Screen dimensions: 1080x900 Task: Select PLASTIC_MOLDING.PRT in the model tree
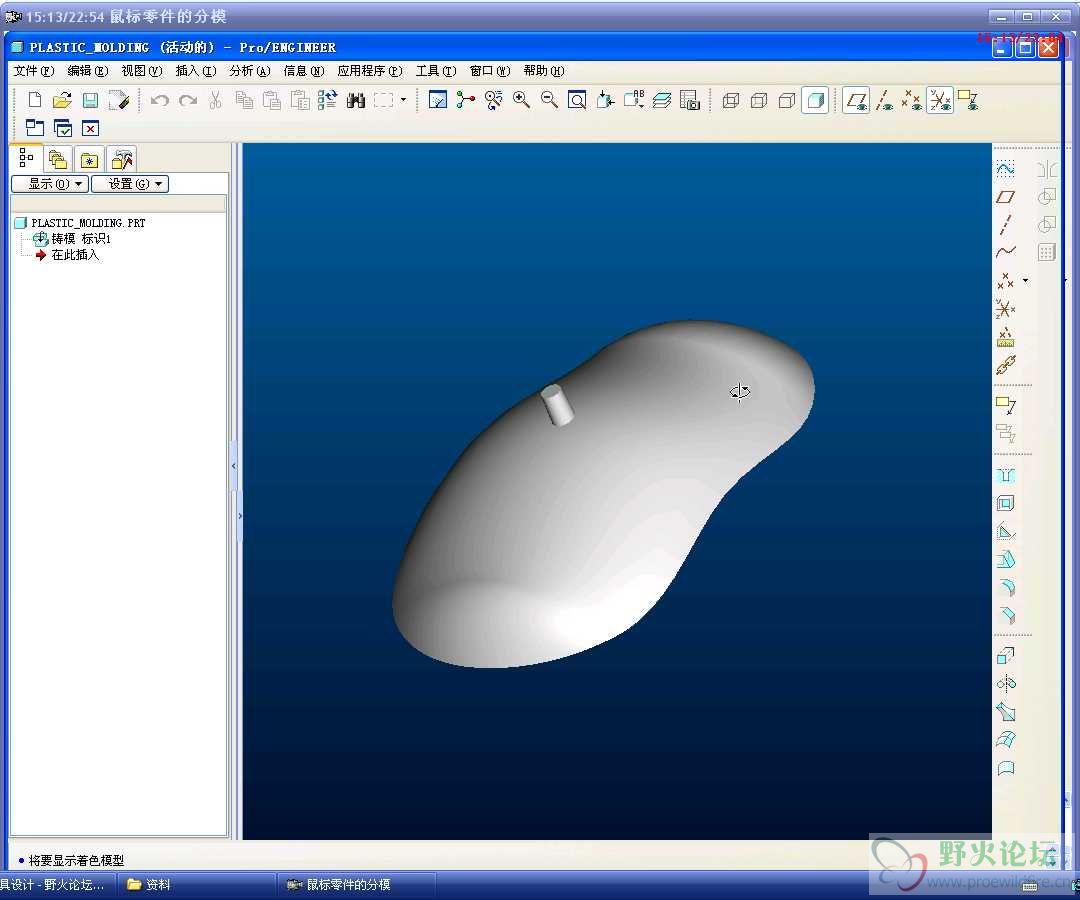87,223
